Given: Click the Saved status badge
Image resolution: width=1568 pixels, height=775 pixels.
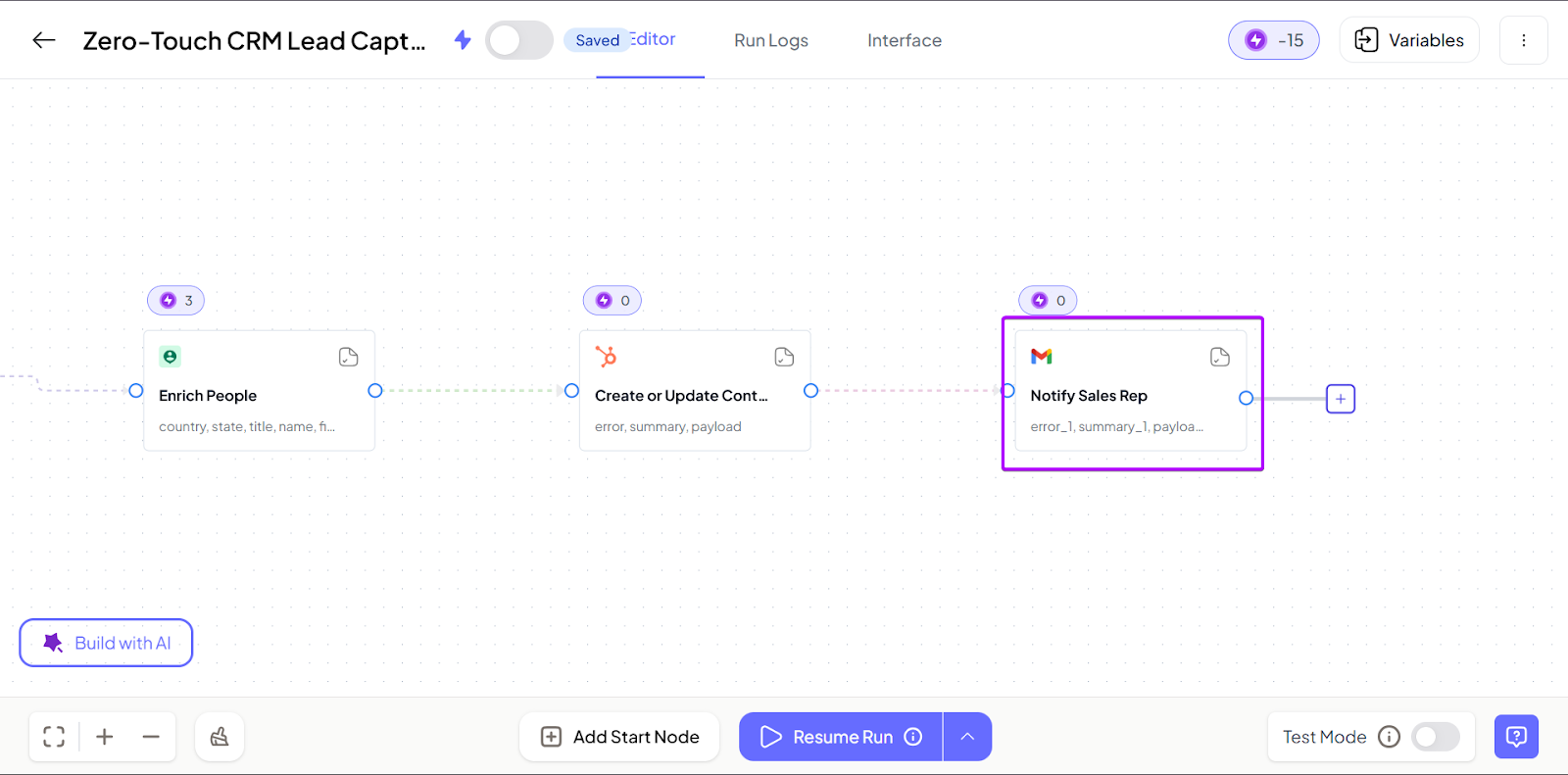Looking at the screenshot, I should click(x=597, y=40).
